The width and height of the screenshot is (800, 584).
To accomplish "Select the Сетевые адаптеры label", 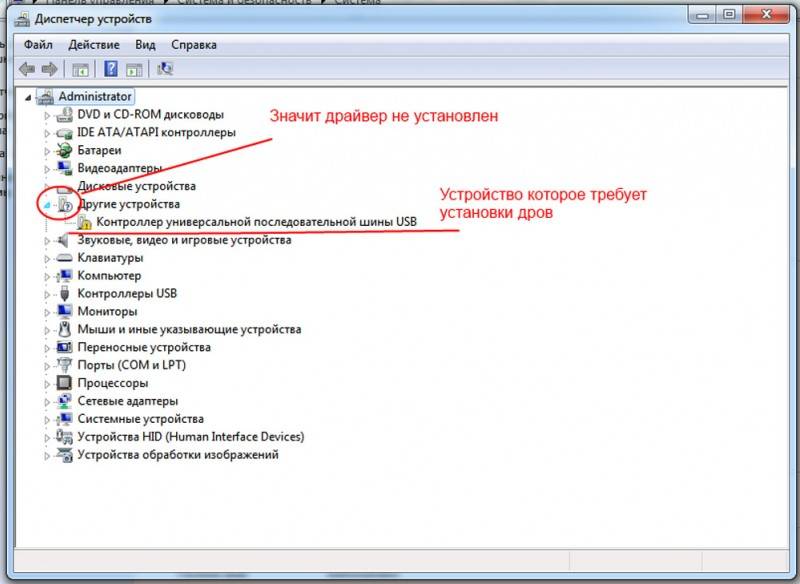I will click(128, 401).
